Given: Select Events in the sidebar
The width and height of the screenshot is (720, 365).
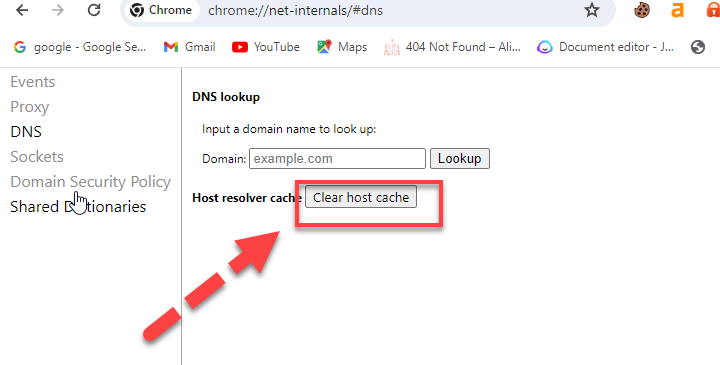Looking at the screenshot, I should [33, 82].
